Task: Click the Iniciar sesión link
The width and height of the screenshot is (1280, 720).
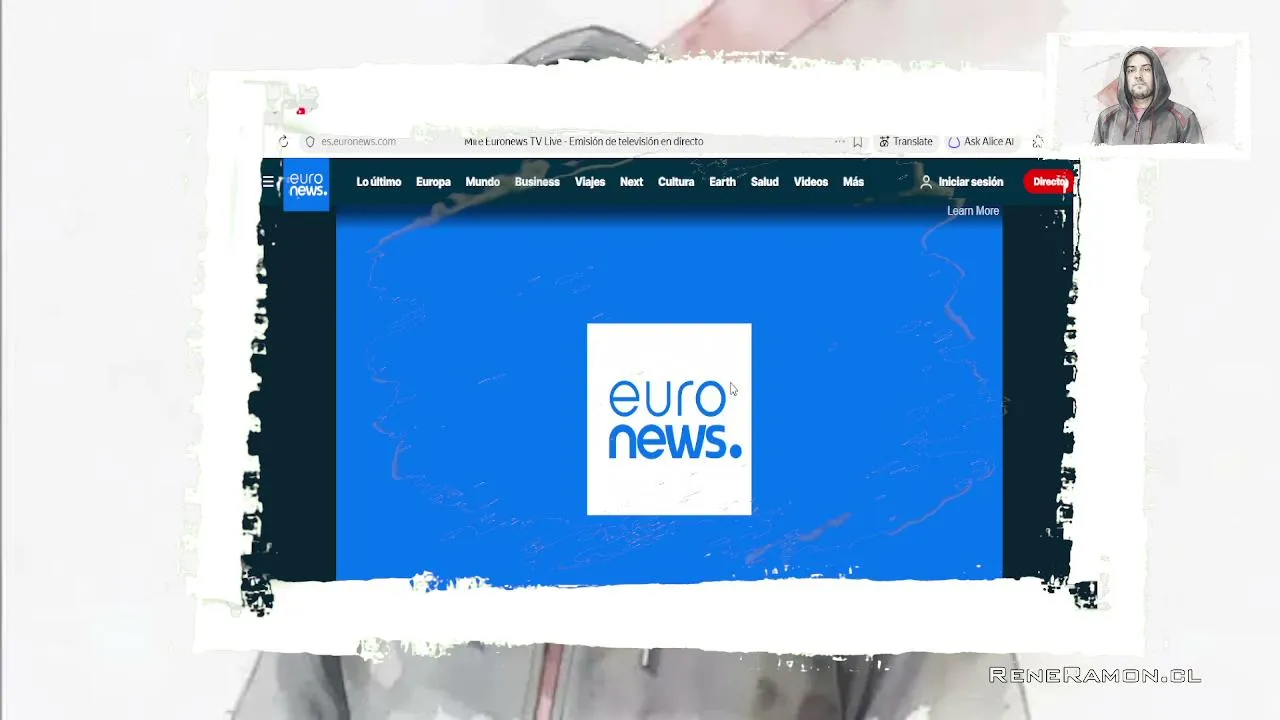Action: (x=971, y=182)
